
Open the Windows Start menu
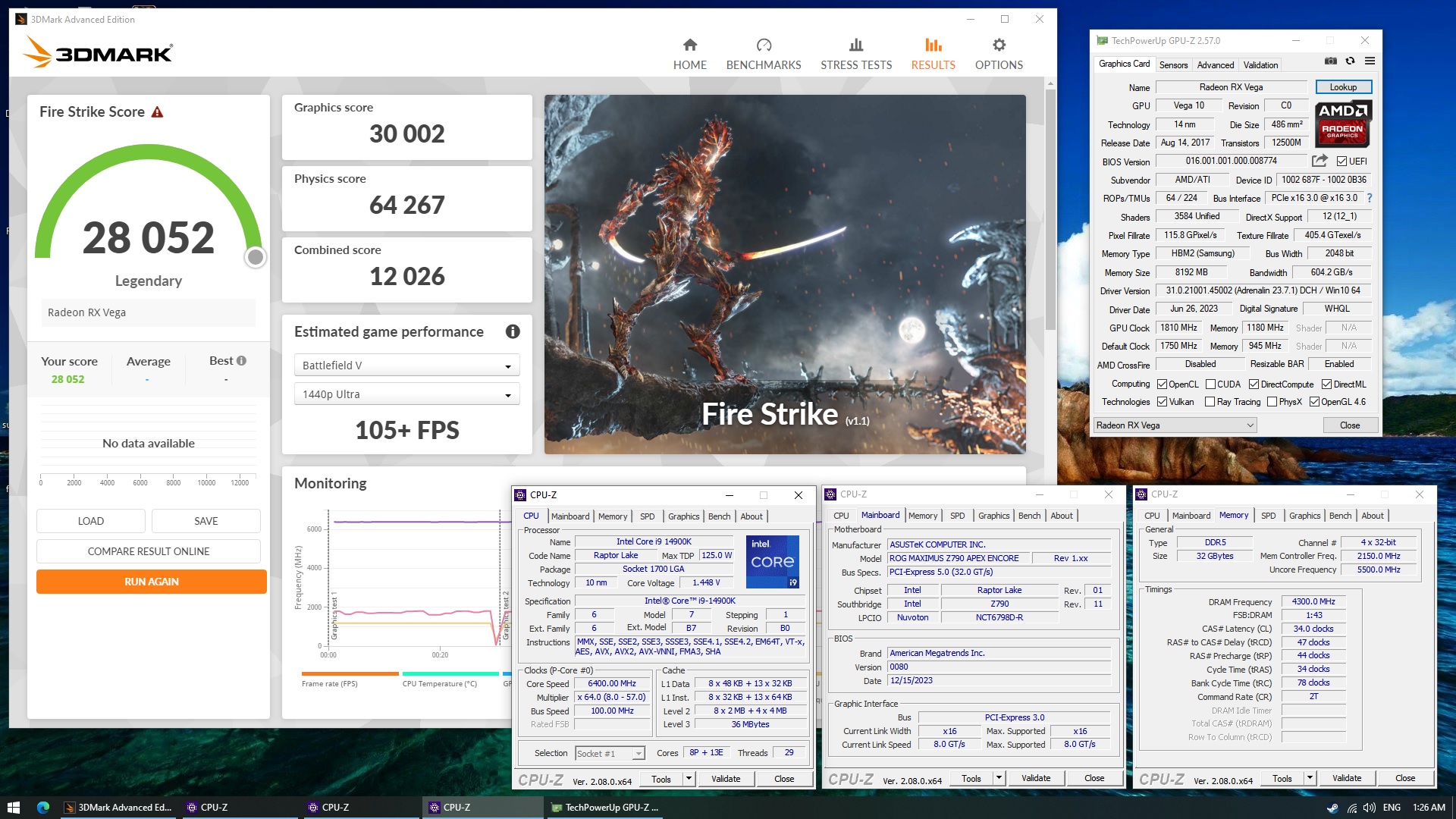click(13, 808)
